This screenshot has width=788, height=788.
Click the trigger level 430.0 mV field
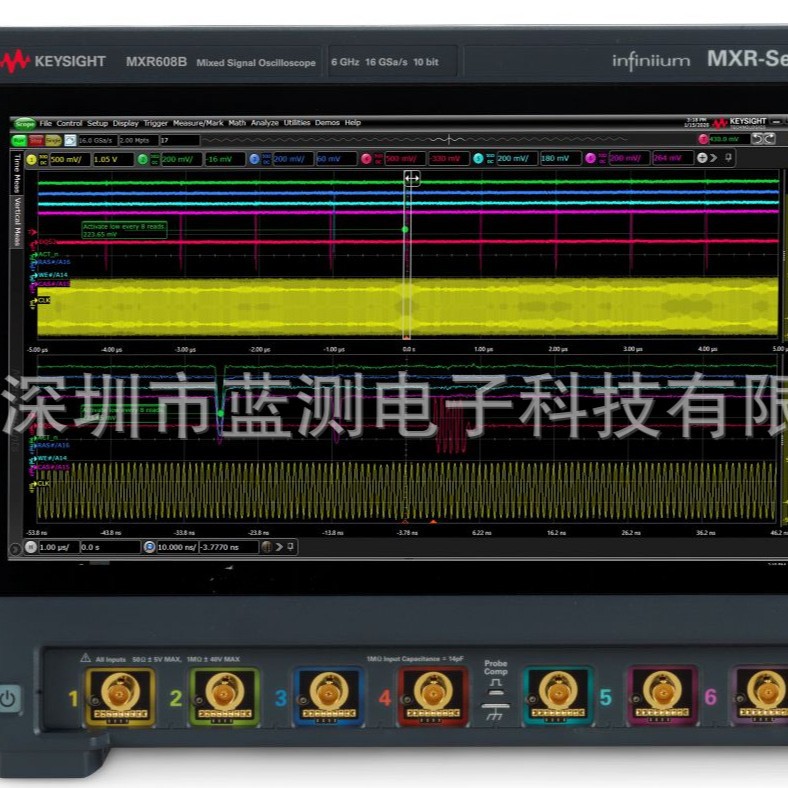click(x=730, y=139)
